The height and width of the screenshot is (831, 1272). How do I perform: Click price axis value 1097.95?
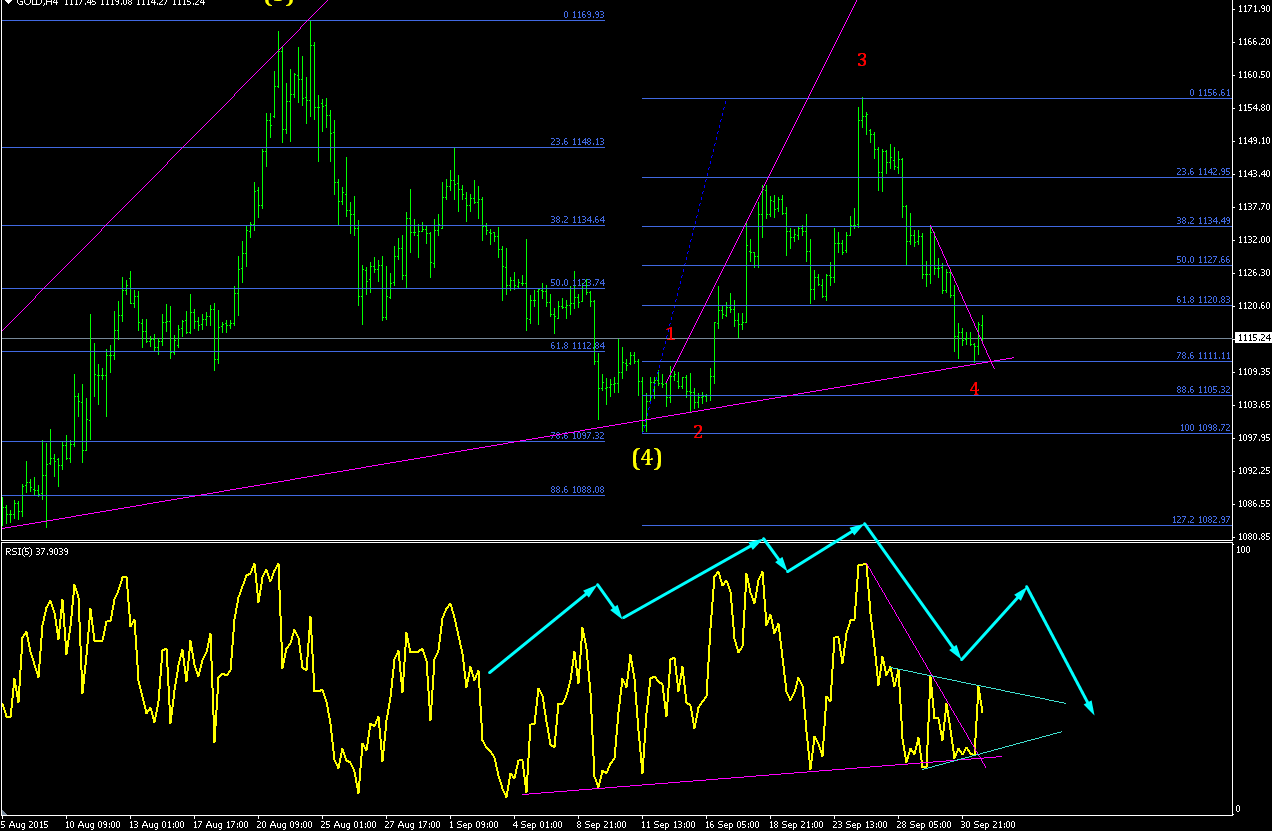pyautogui.click(x=1254, y=438)
